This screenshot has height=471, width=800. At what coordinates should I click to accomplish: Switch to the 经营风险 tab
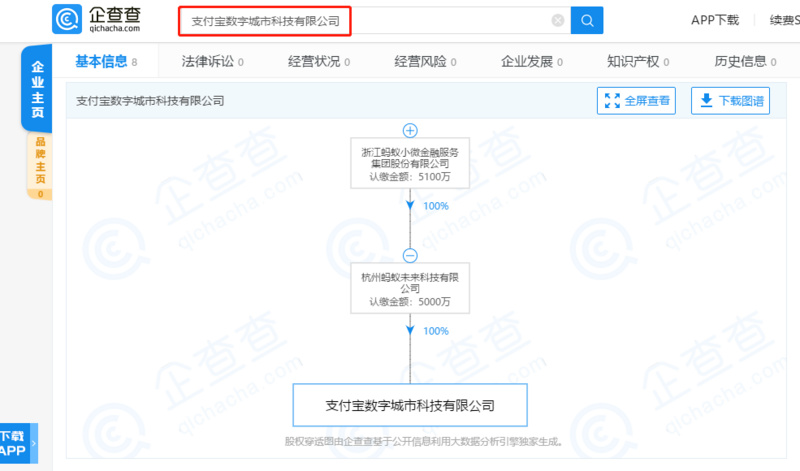click(x=426, y=62)
